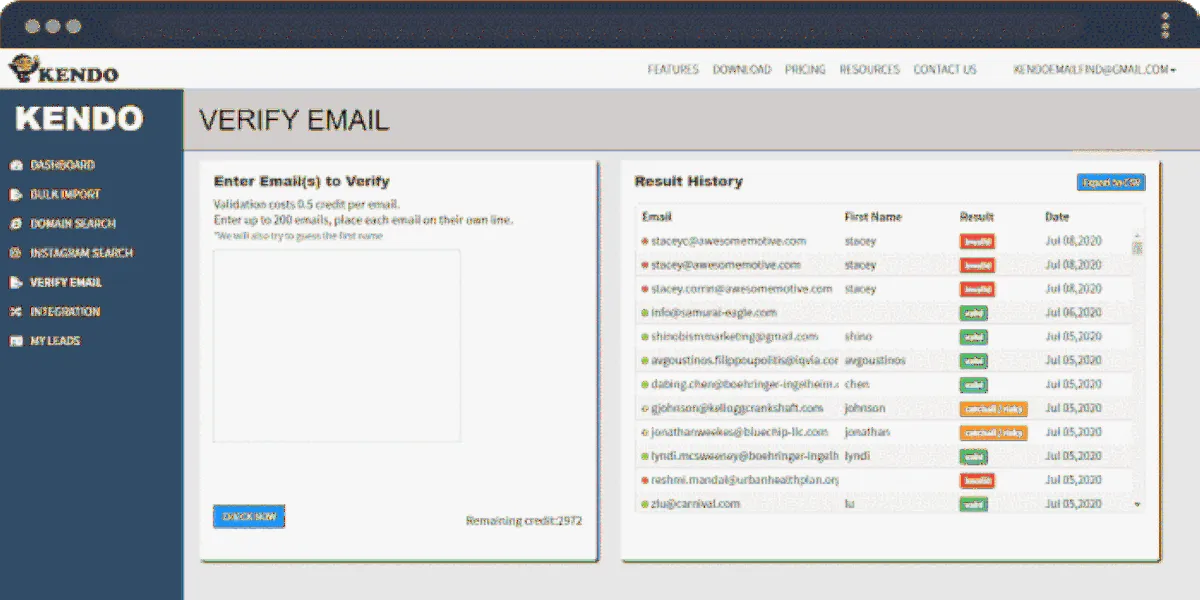Click the Result History scrollbar thumb
Image resolution: width=1200 pixels, height=600 pixels.
pos(1137,248)
